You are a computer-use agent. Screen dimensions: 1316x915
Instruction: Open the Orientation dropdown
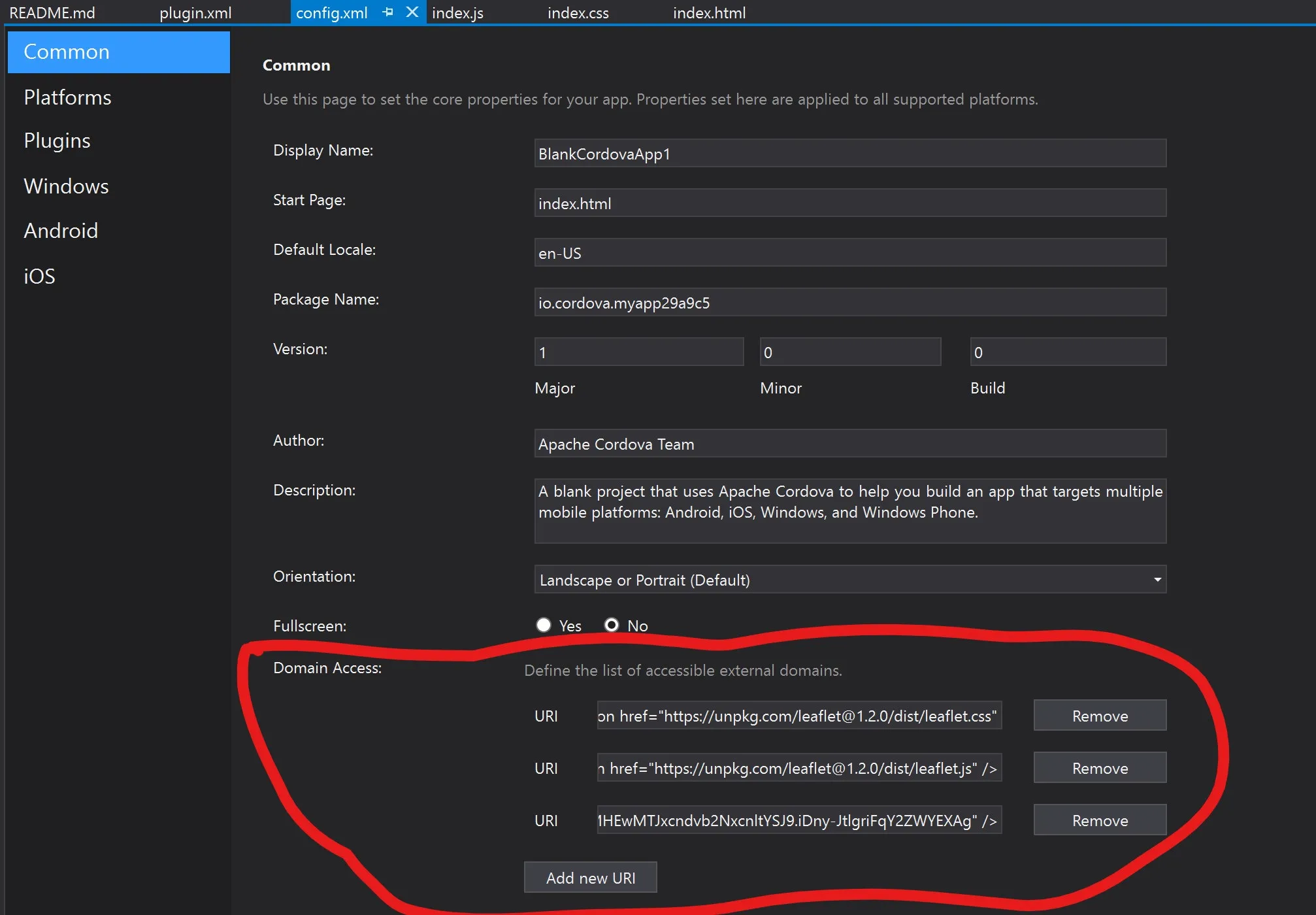click(849, 580)
